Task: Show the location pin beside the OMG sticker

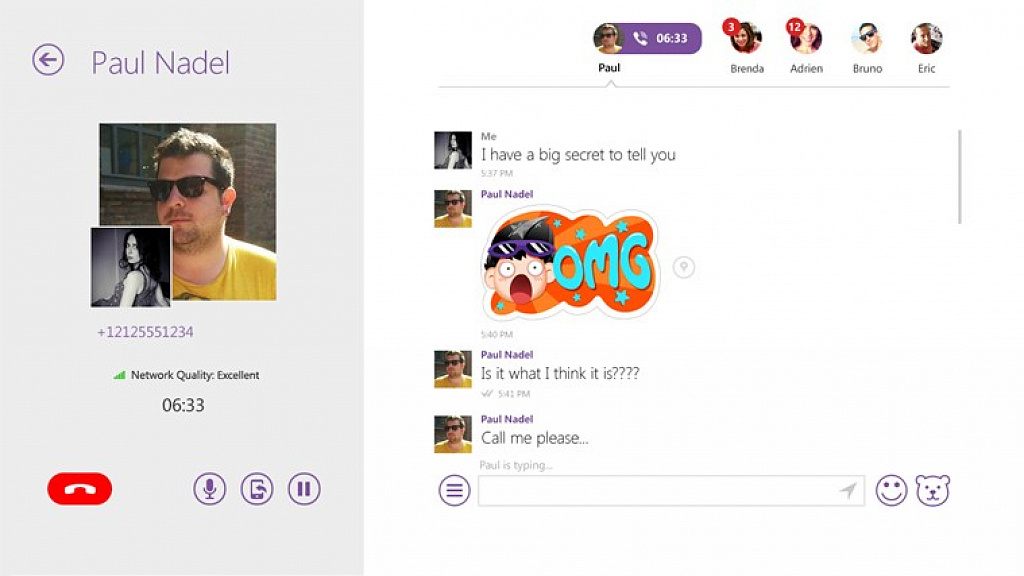Action: pos(684,266)
